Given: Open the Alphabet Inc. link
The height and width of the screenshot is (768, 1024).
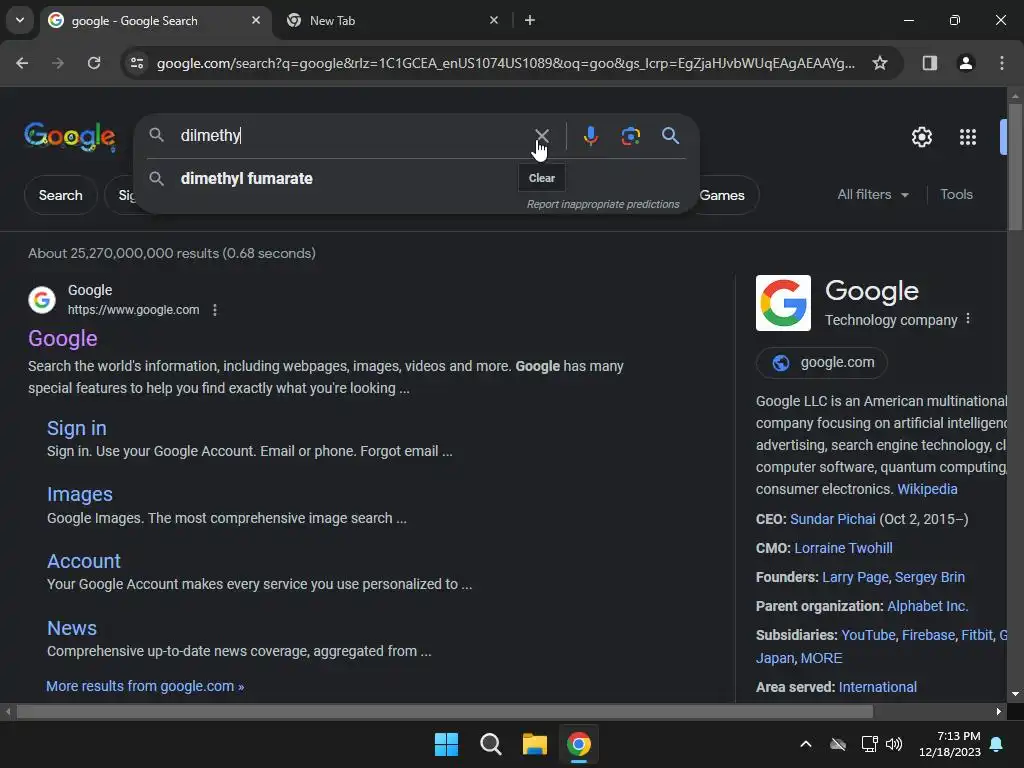Looking at the screenshot, I should 927,606.
